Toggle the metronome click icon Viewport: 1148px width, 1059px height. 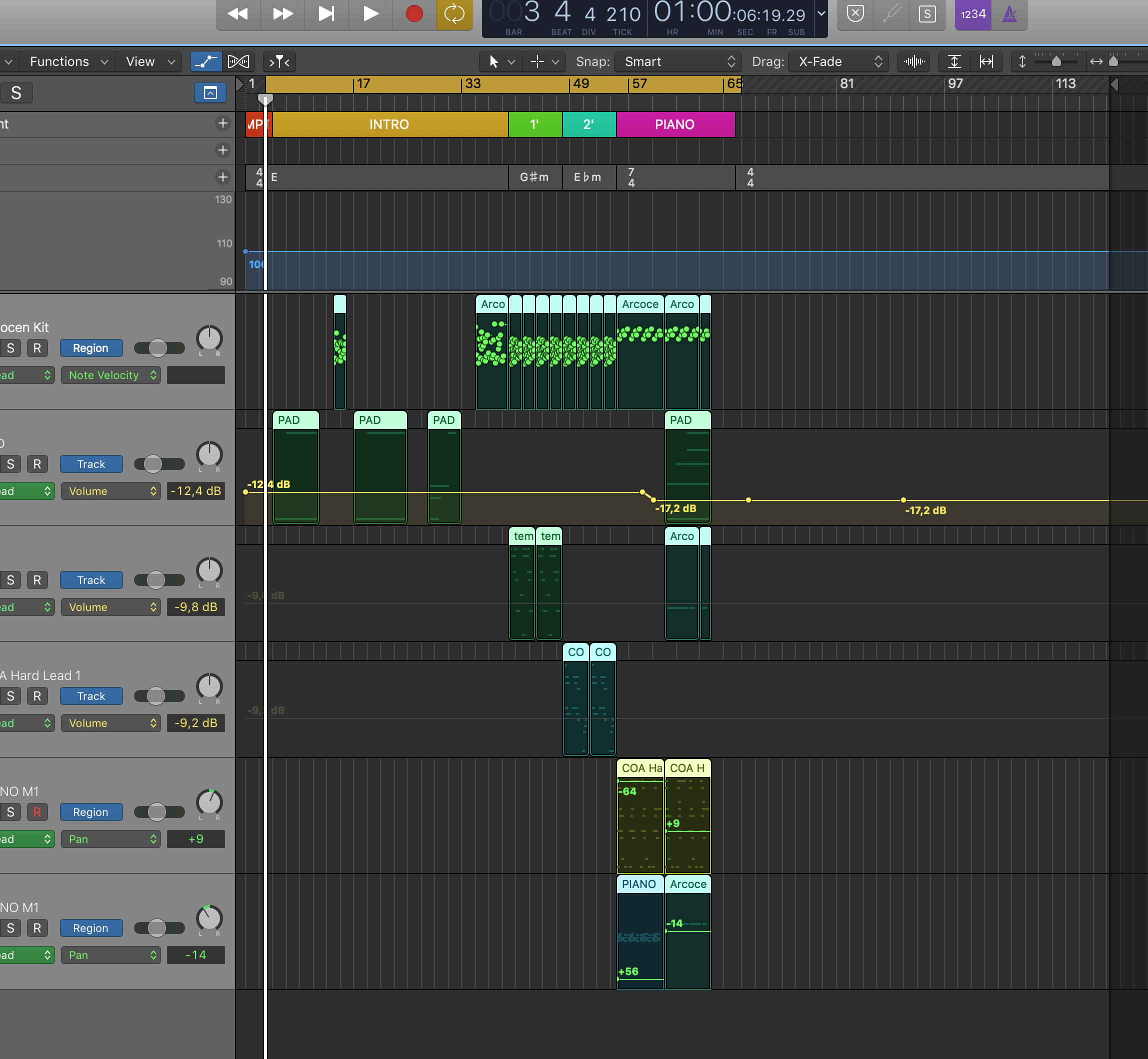(x=1009, y=14)
